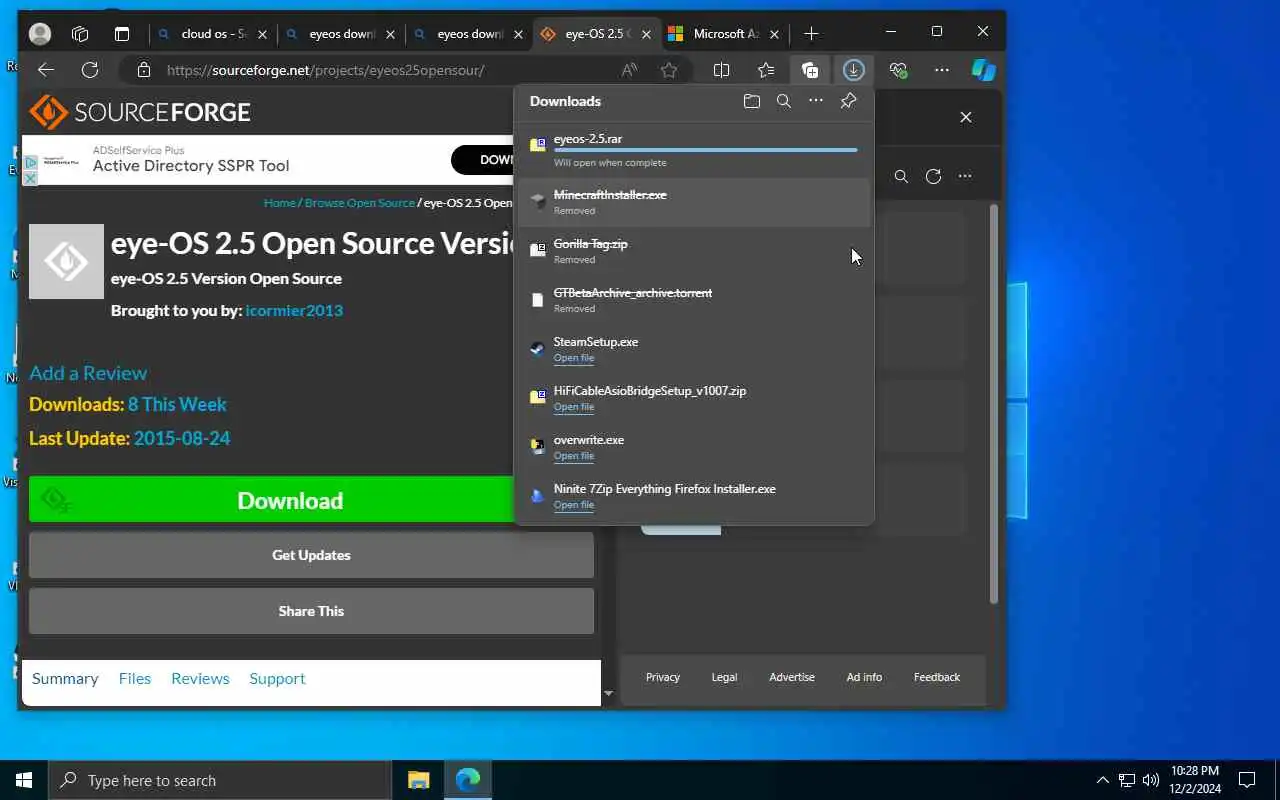The width and height of the screenshot is (1280, 800).
Task: Select the GTBetaArchive_archive.torrent entry
Action: point(694,300)
